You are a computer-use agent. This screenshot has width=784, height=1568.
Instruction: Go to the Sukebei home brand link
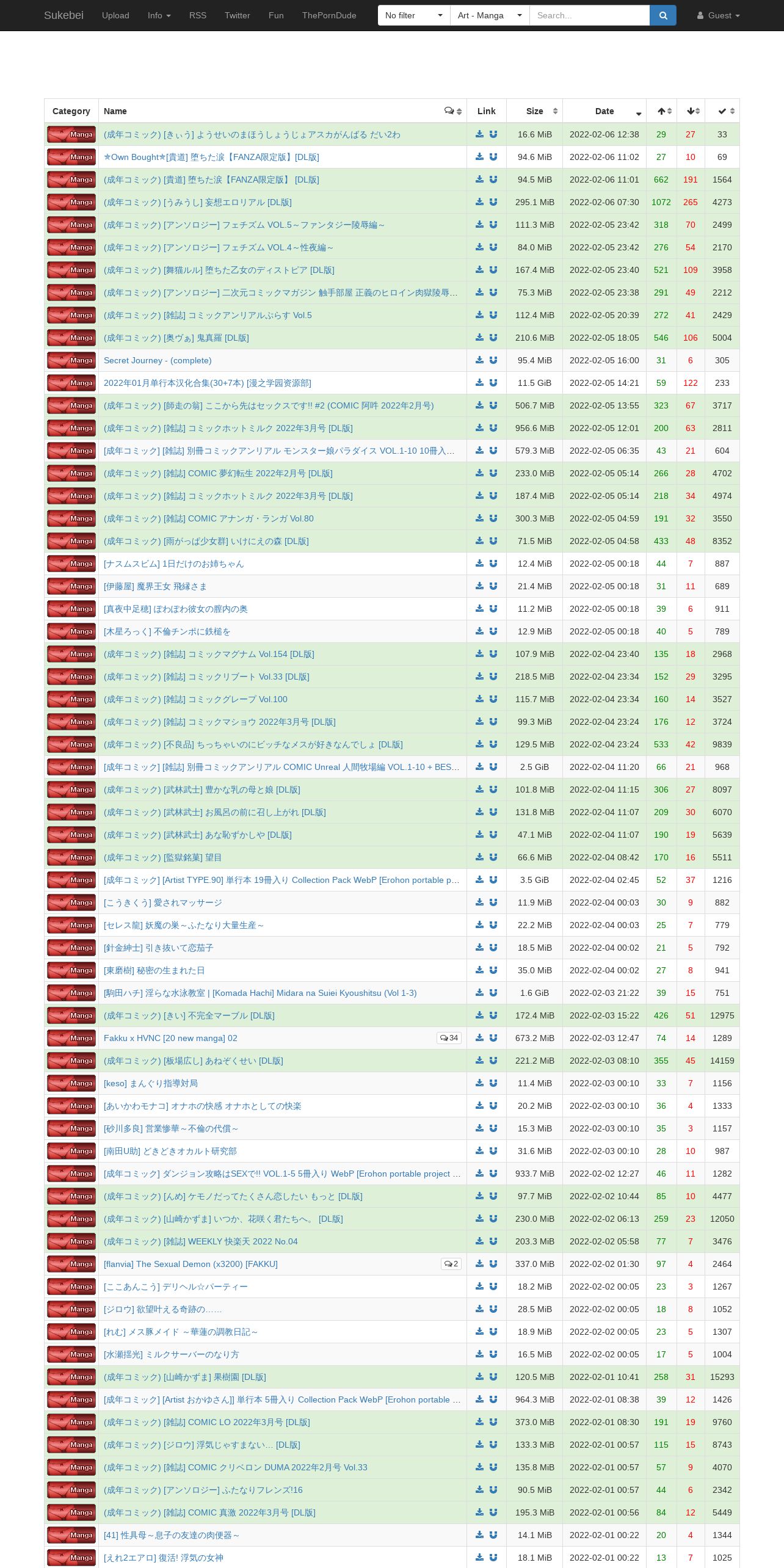[x=64, y=15]
